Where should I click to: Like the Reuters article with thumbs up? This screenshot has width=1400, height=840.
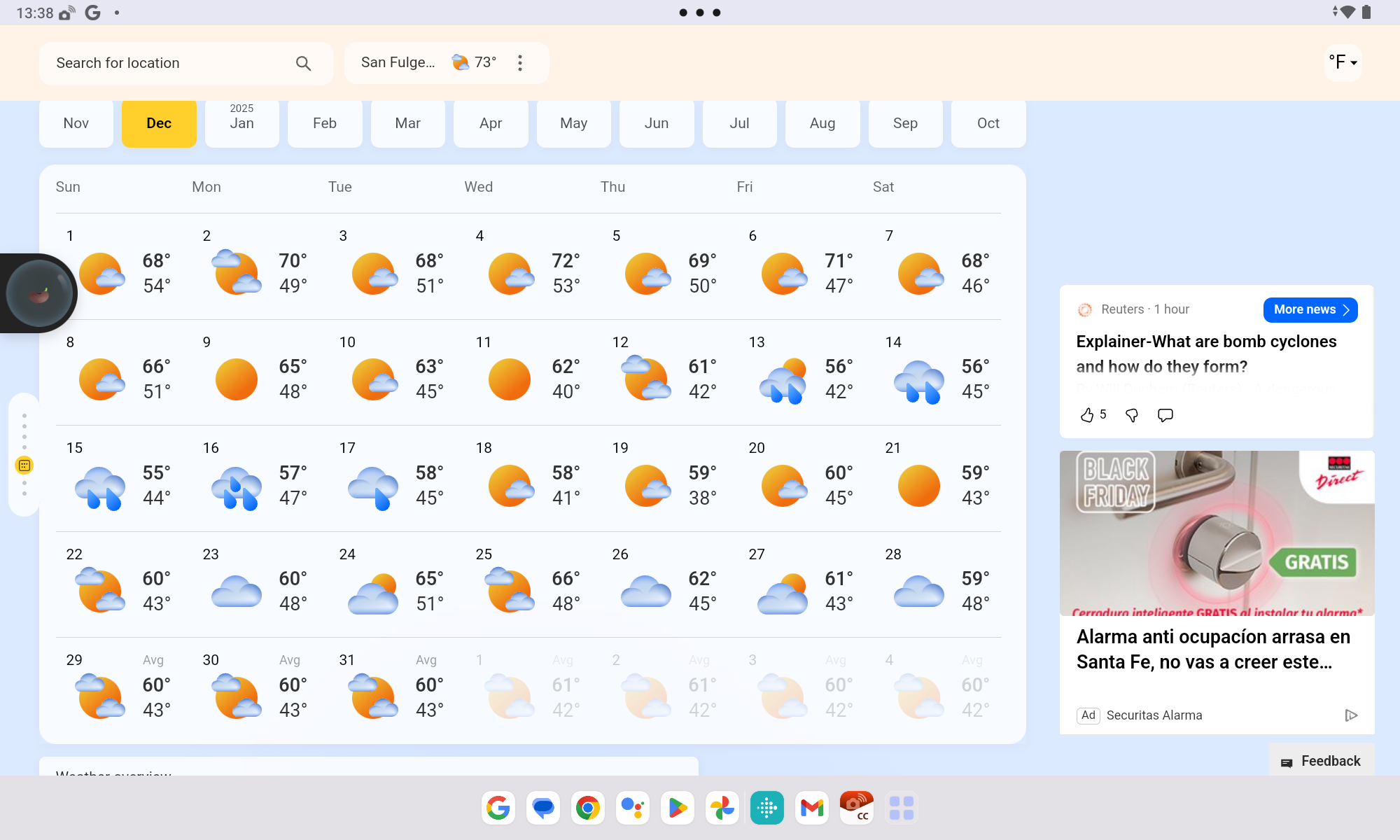tap(1086, 415)
